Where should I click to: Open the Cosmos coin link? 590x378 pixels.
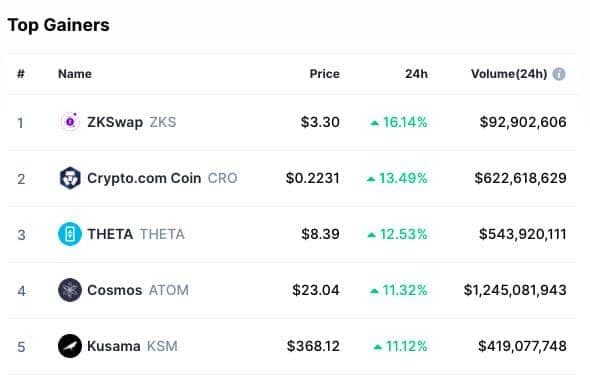tap(115, 290)
